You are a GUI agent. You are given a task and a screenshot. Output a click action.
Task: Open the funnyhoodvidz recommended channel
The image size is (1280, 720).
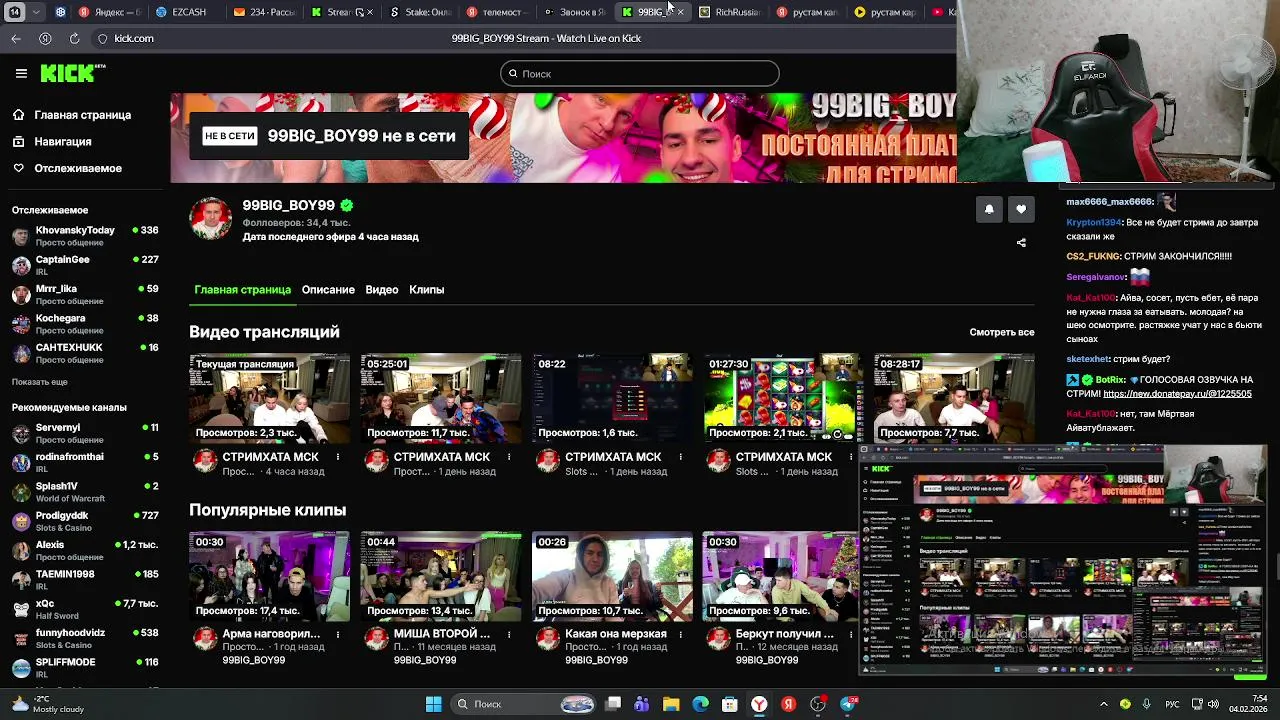pos(85,638)
